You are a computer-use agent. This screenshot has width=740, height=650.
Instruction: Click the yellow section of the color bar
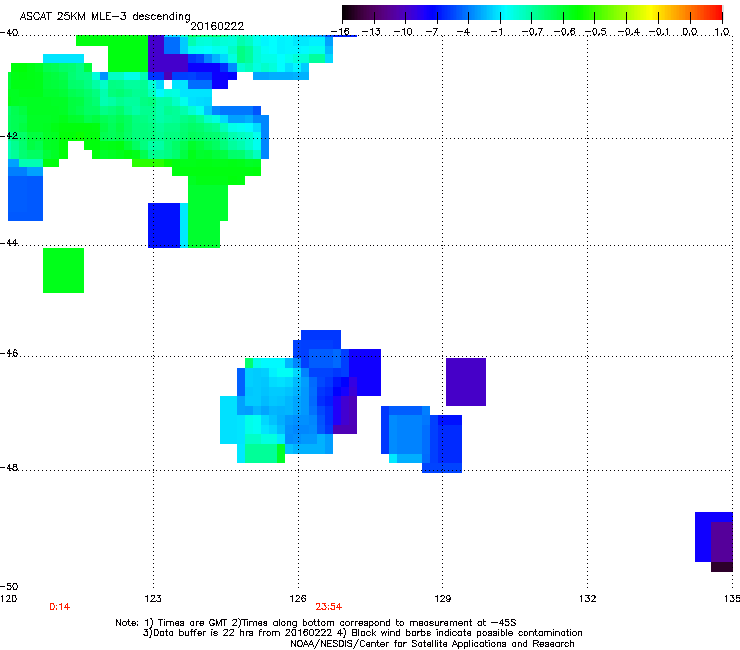coord(650,13)
